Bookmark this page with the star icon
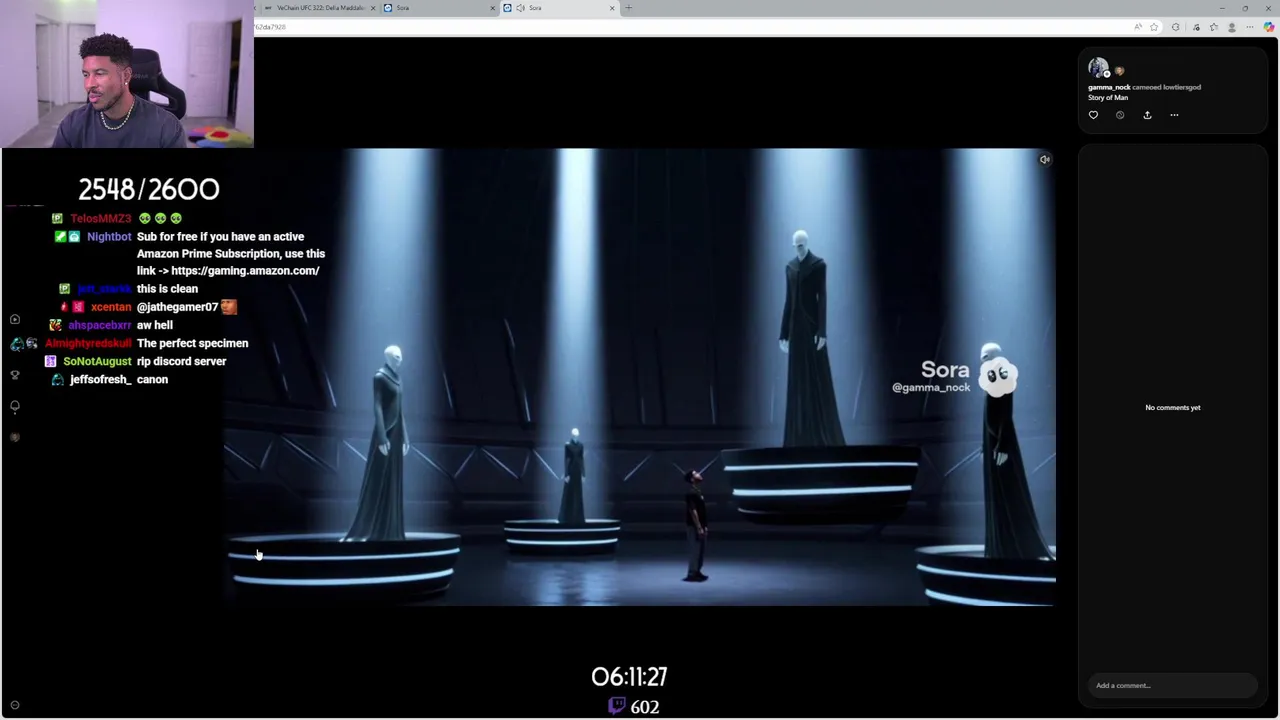 1154,27
